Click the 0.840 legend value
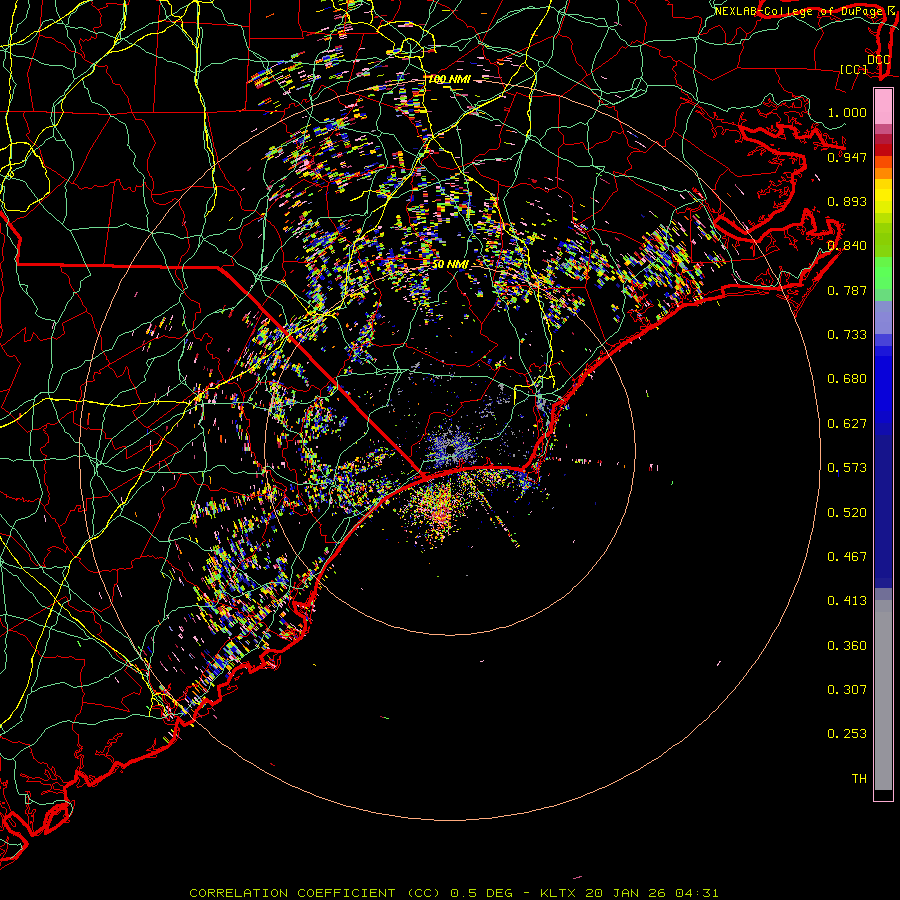Screen dimensions: 900x900 coord(847,246)
